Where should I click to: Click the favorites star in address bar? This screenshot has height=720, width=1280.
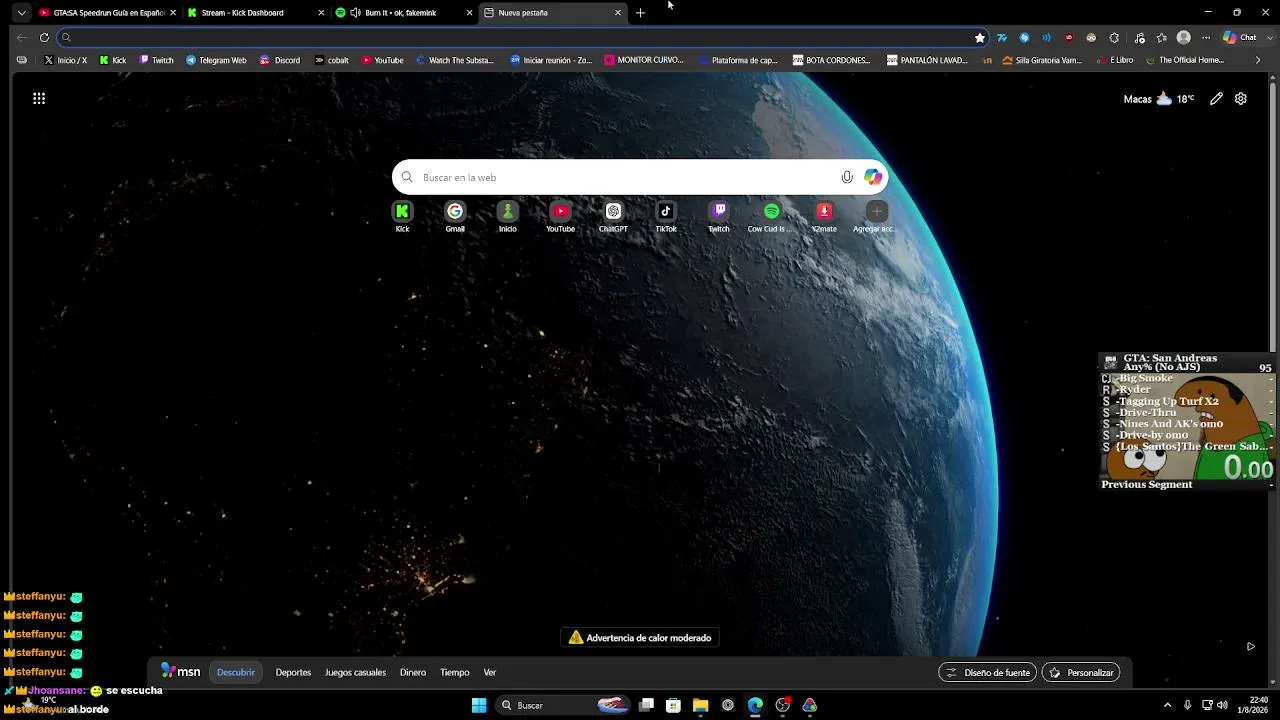pyautogui.click(x=980, y=38)
